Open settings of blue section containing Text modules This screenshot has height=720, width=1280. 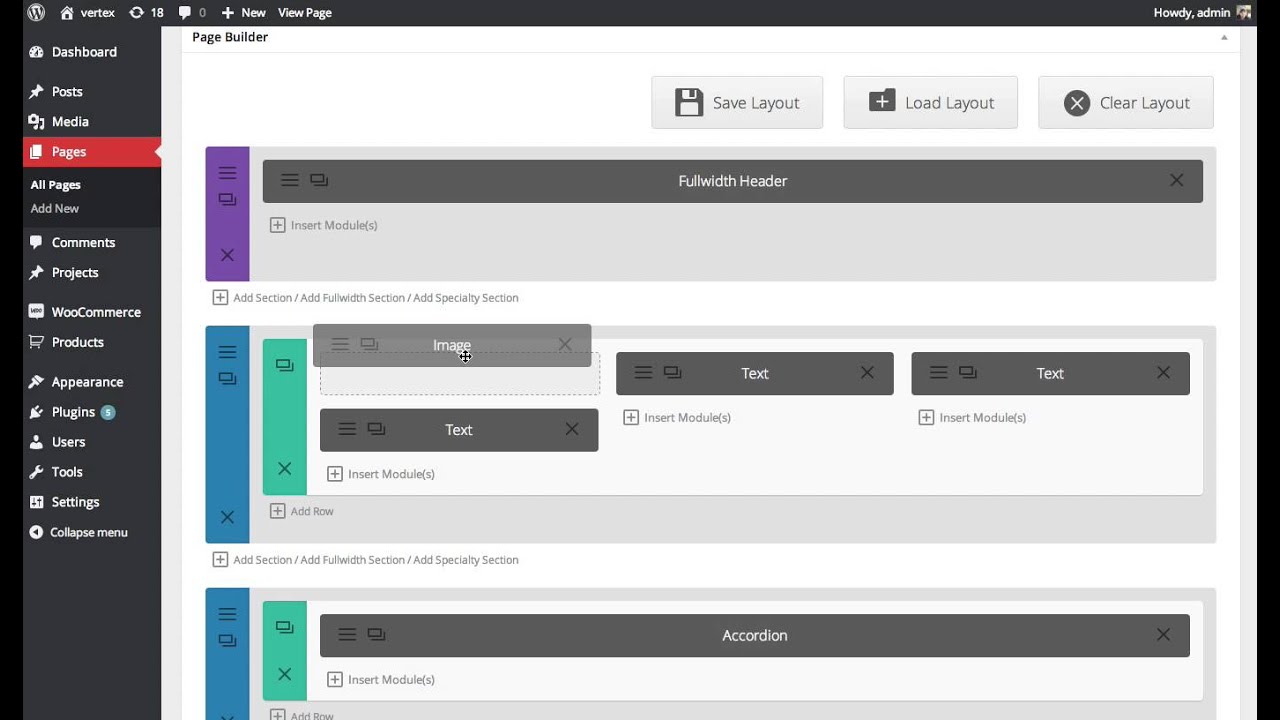(x=227, y=352)
